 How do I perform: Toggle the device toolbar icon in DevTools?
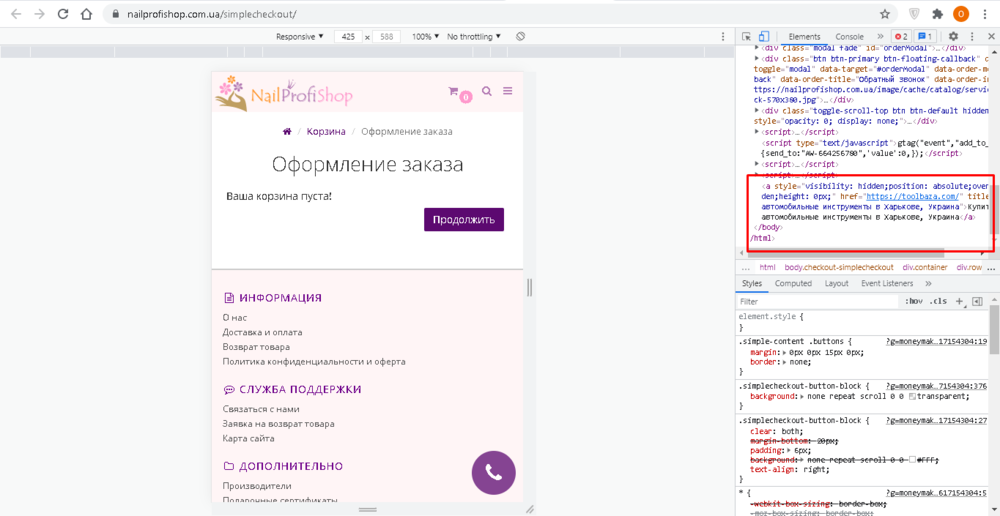click(763, 37)
